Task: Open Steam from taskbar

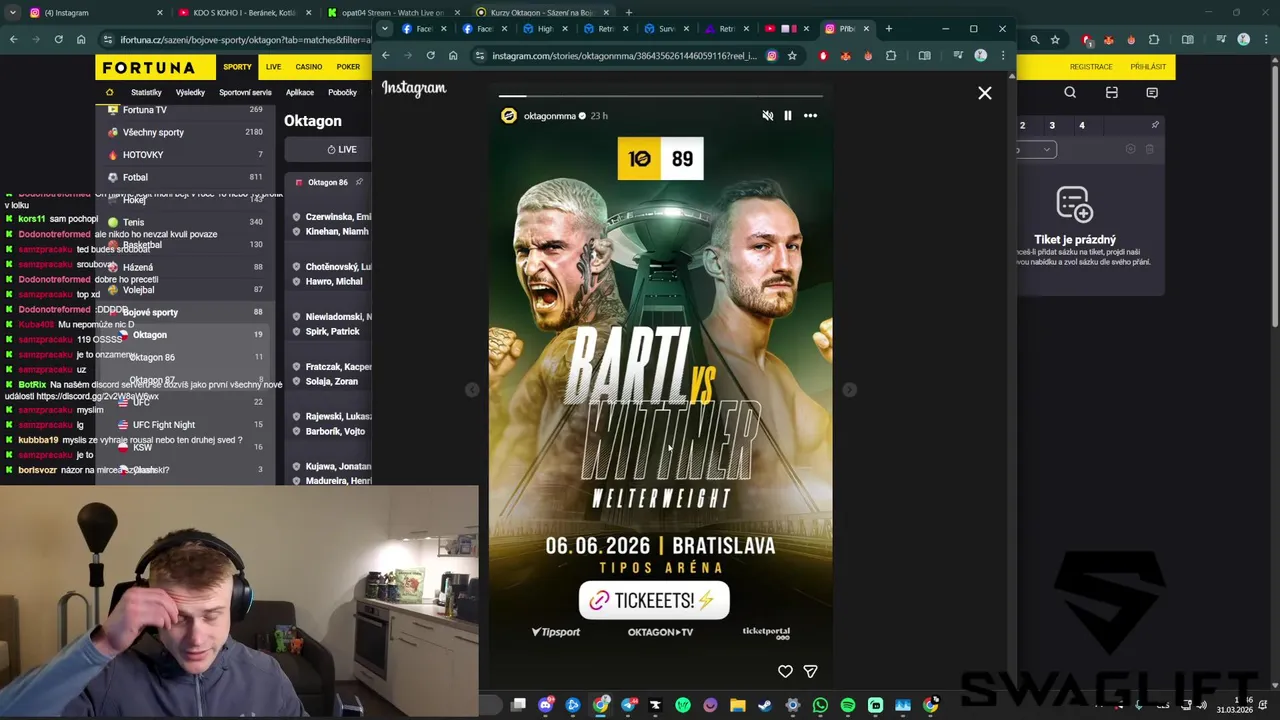Action: (765, 705)
